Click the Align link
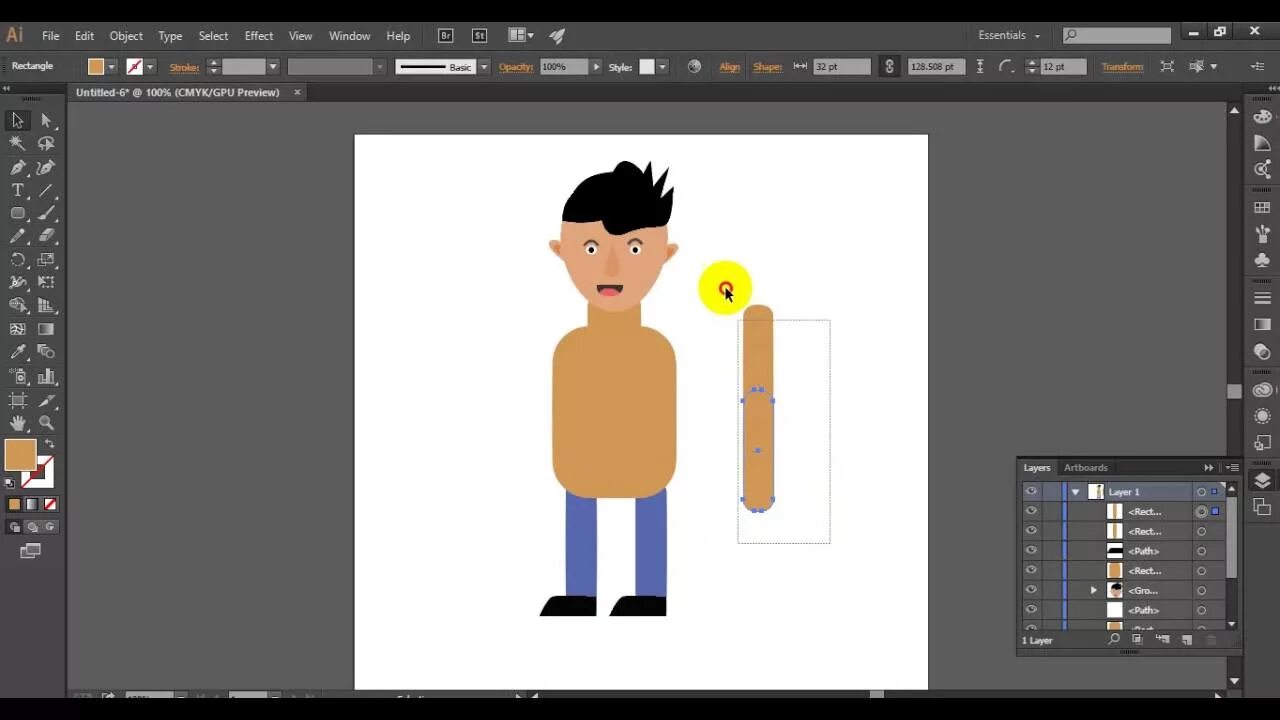Screen dimensions: 1280x720 pos(730,67)
